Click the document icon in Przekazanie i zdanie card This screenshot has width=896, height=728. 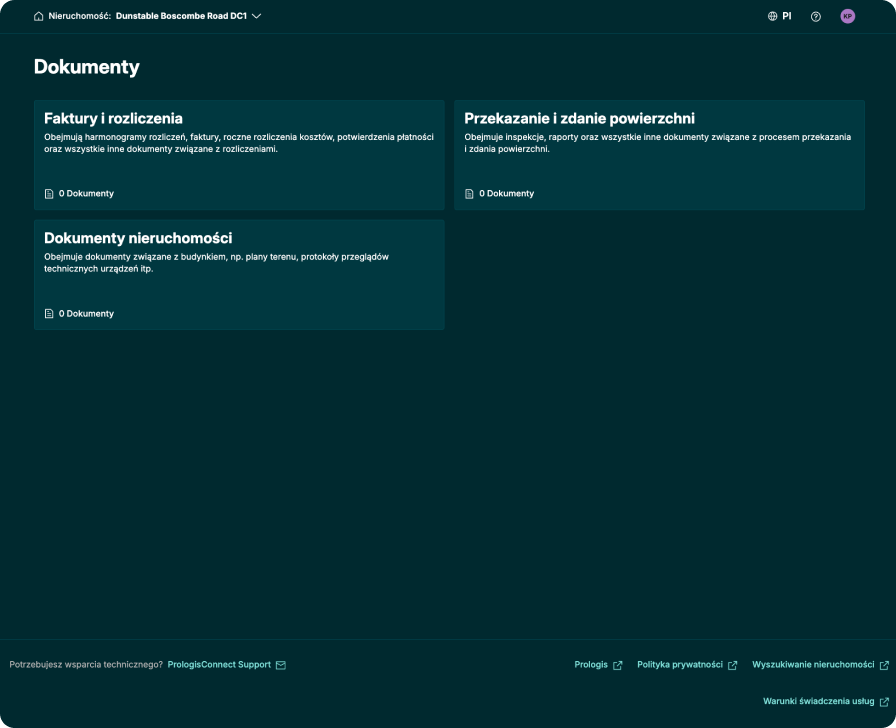(x=469, y=194)
